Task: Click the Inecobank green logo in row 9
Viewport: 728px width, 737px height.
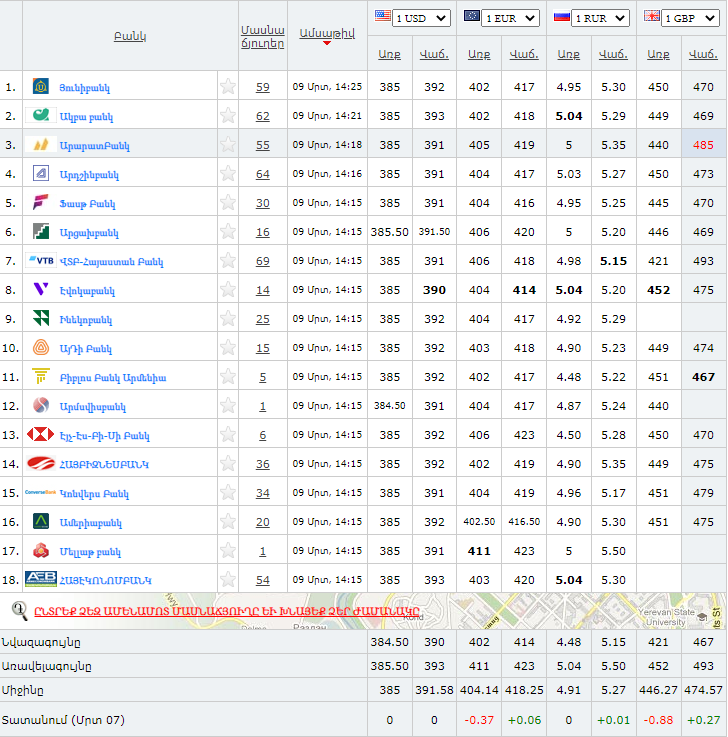Action: tap(41, 318)
